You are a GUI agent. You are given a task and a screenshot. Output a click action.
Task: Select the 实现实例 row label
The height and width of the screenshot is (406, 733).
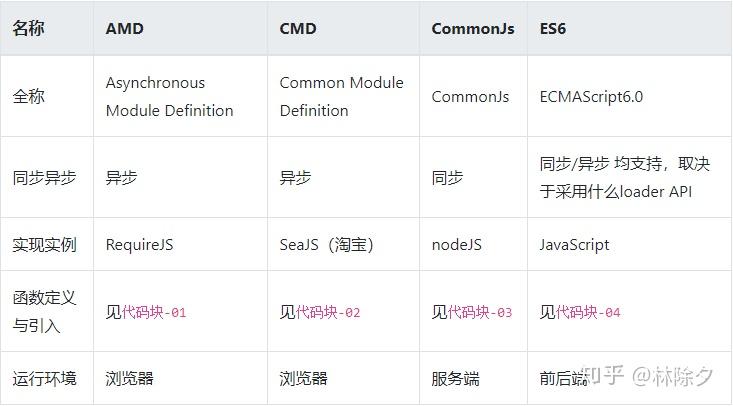point(44,245)
